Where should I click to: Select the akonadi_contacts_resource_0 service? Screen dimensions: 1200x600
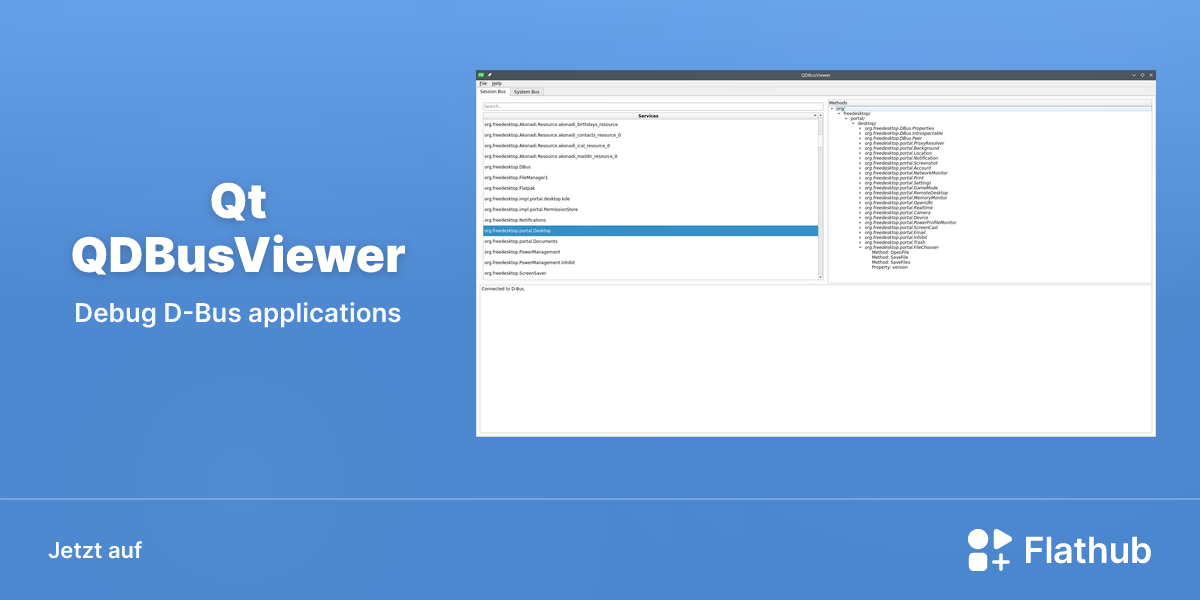coord(650,135)
